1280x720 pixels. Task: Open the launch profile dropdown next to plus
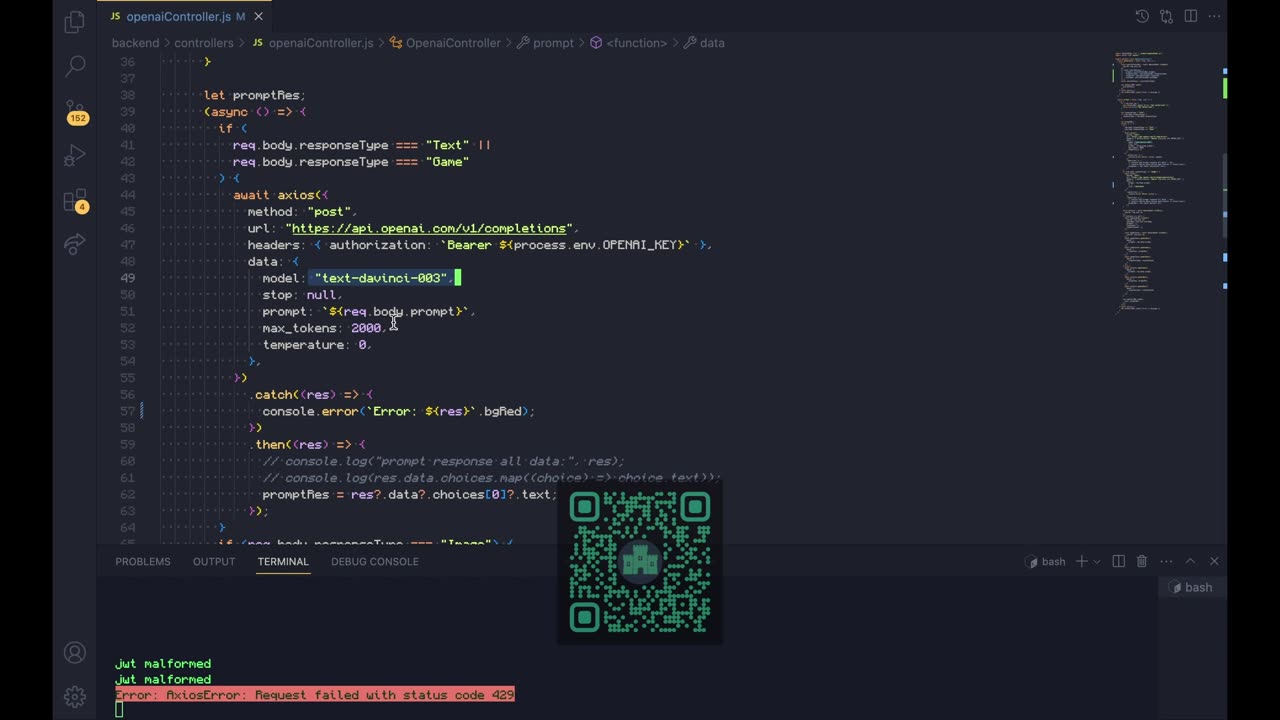[x=1097, y=561]
